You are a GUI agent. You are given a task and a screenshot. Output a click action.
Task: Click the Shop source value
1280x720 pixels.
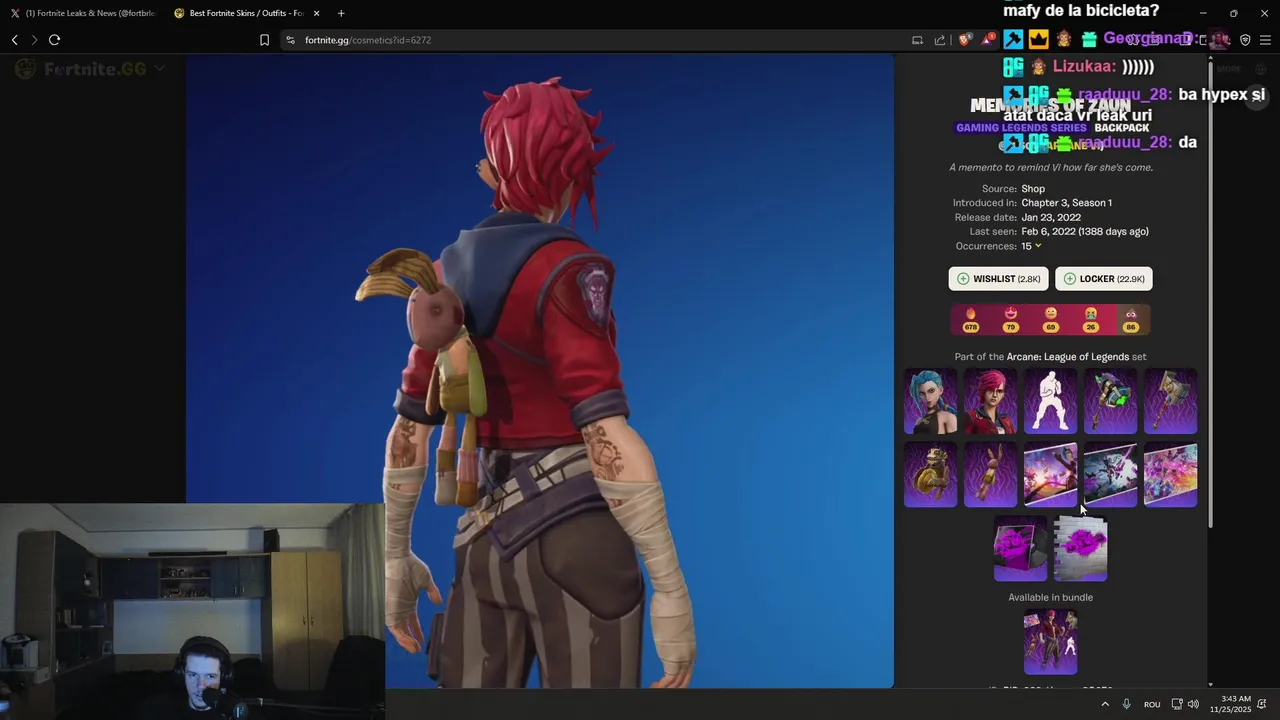click(1033, 189)
